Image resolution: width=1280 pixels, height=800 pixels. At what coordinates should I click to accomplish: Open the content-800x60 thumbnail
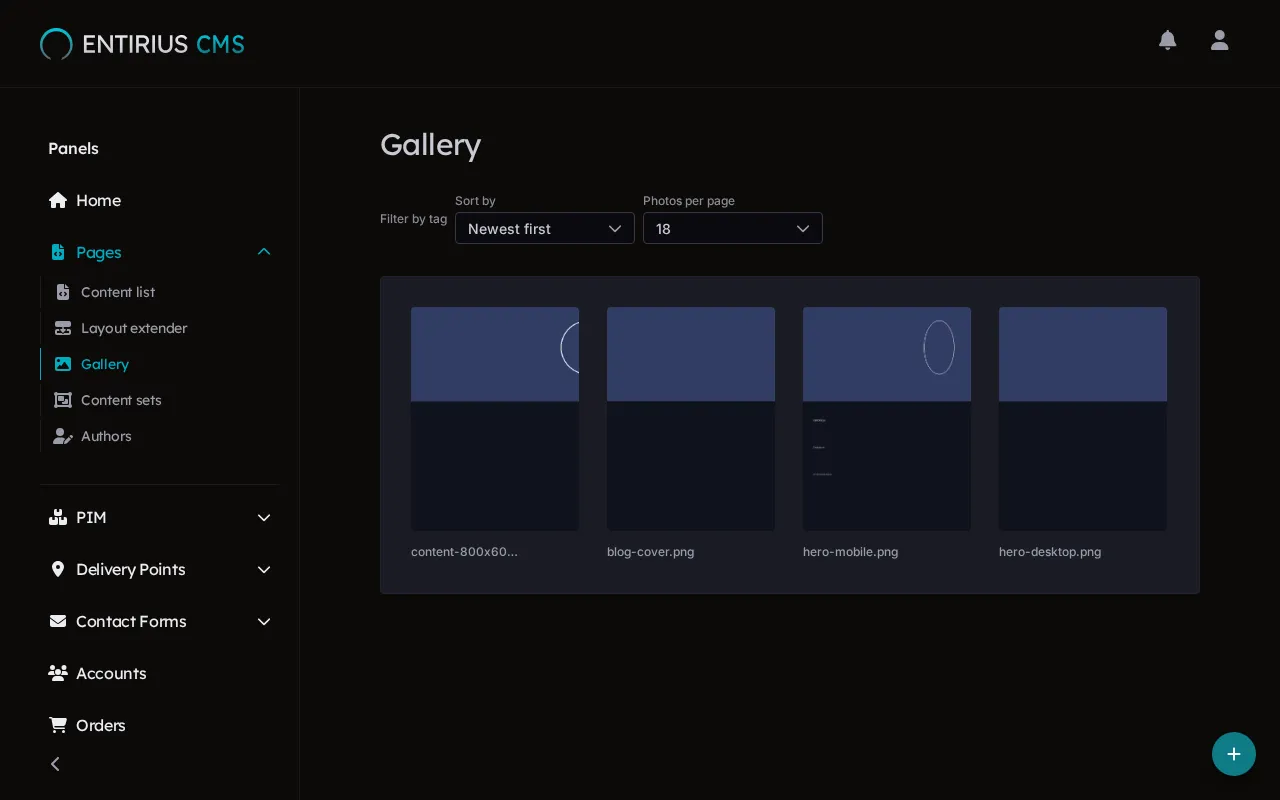[x=495, y=419]
